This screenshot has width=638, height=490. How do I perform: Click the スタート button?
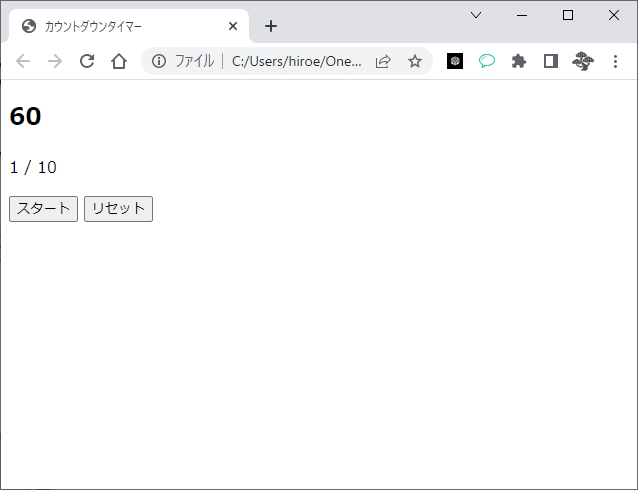point(44,209)
